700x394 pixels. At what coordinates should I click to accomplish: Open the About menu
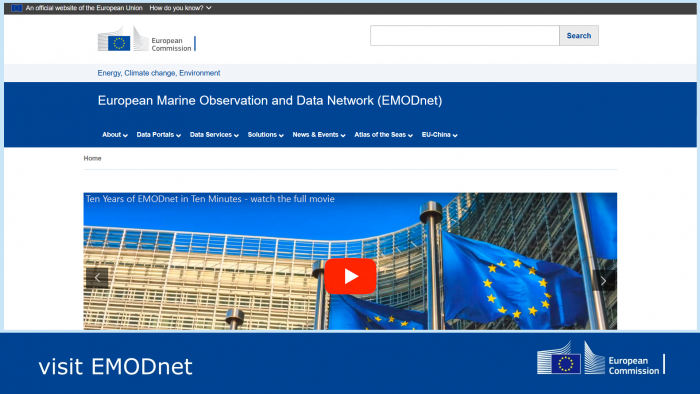pyautogui.click(x=115, y=135)
